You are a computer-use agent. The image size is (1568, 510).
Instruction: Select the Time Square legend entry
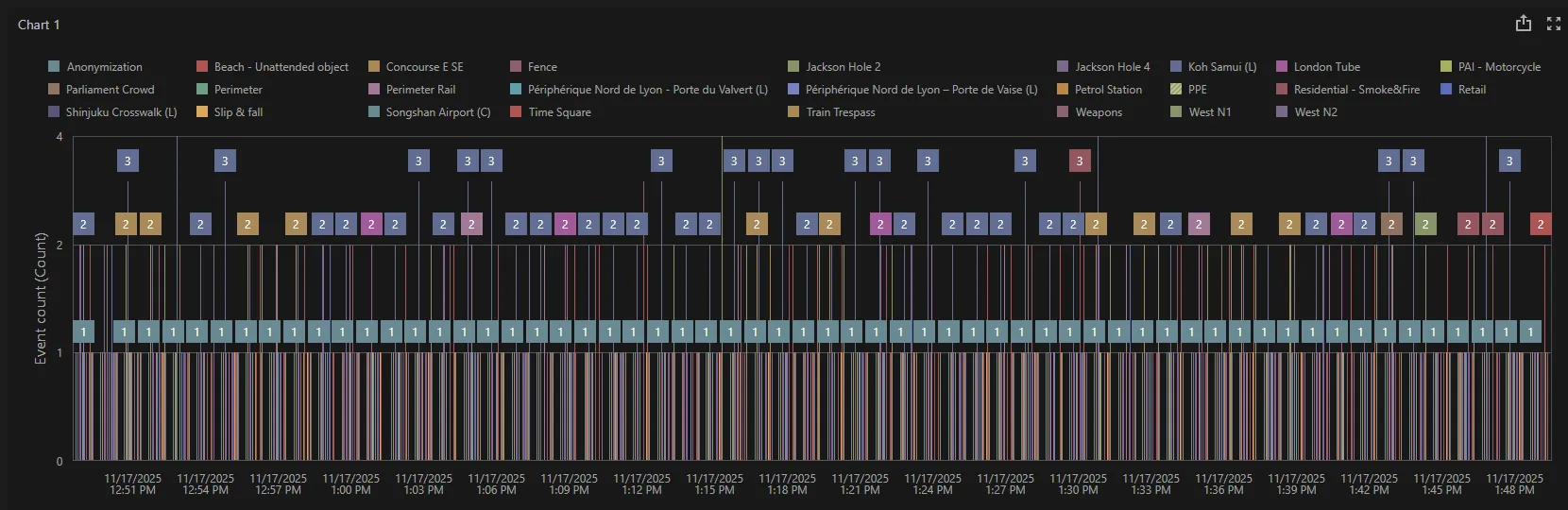coord(551,112)
